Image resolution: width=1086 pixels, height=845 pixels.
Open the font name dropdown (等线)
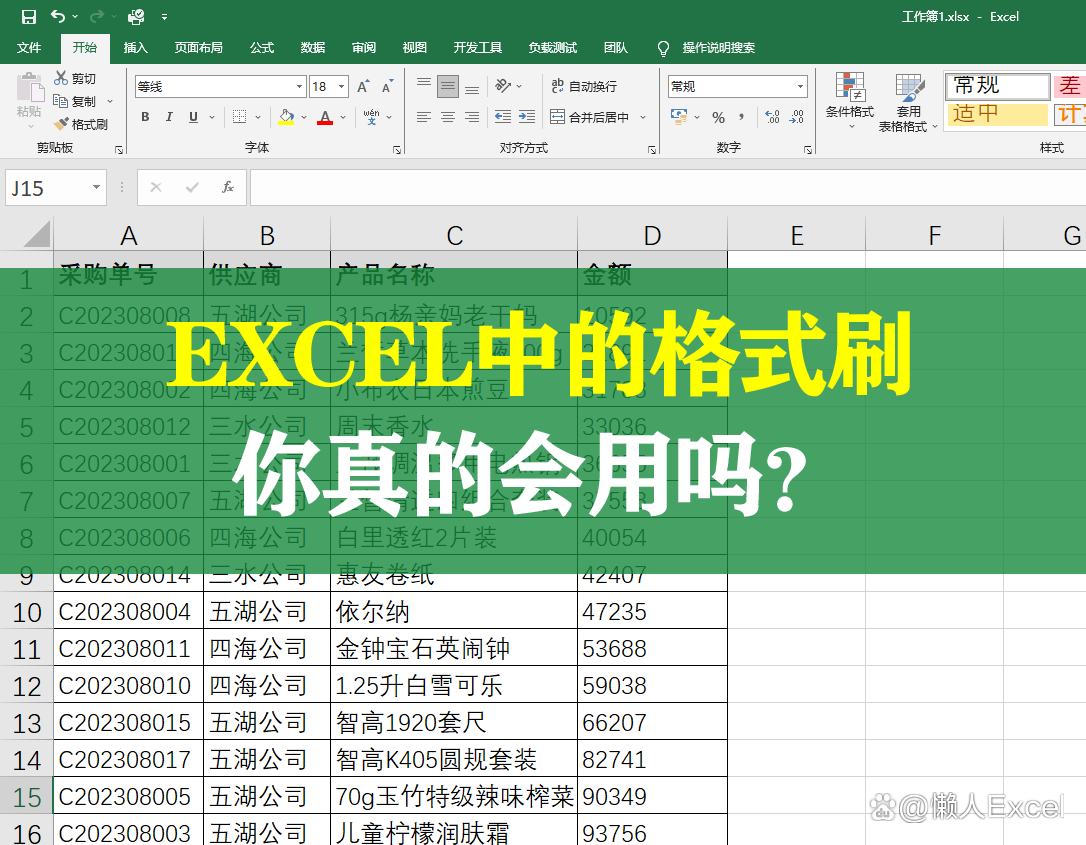click(x=299, y=87)
